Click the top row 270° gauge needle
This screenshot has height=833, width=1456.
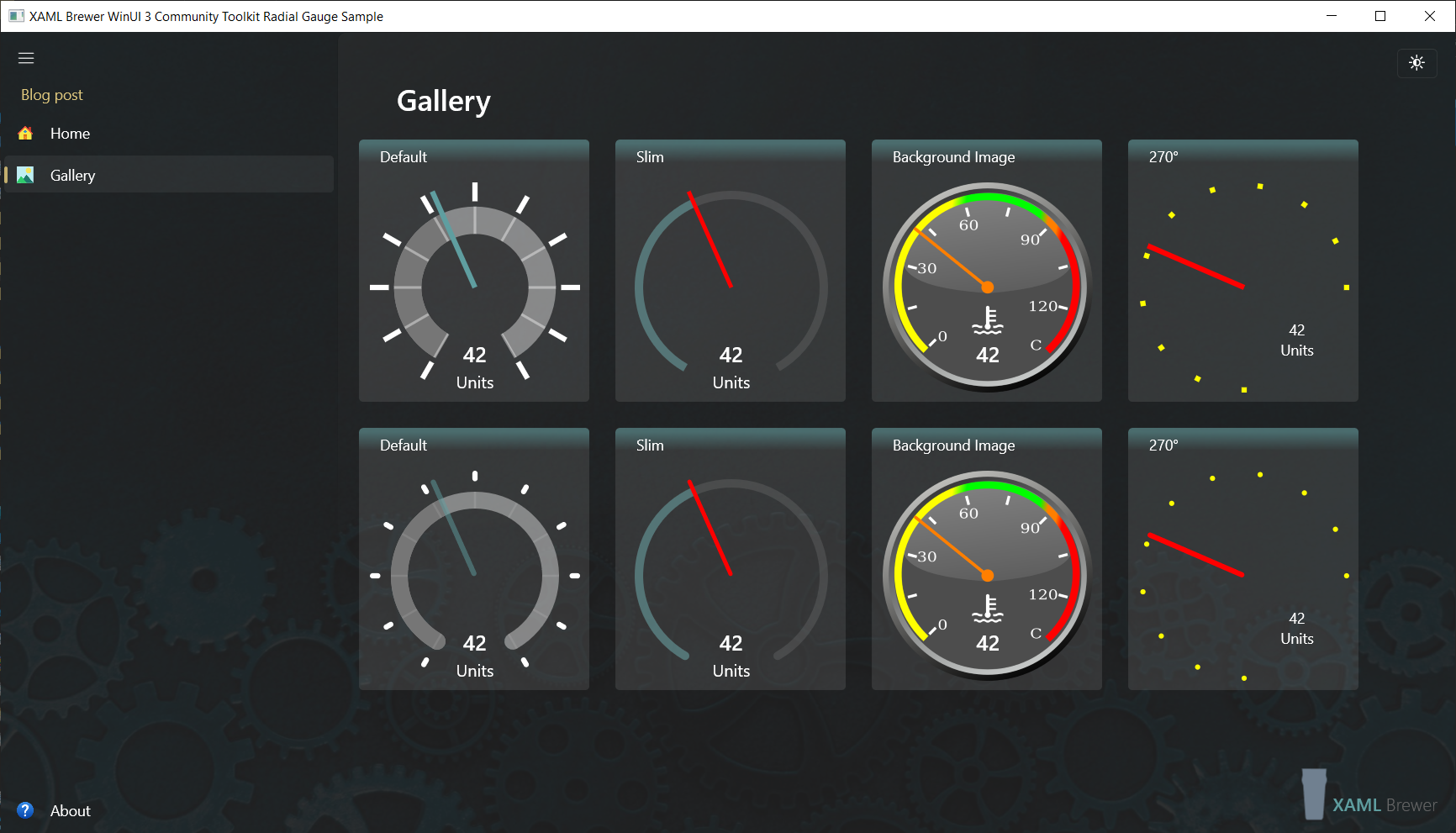tap(1195, 267)
